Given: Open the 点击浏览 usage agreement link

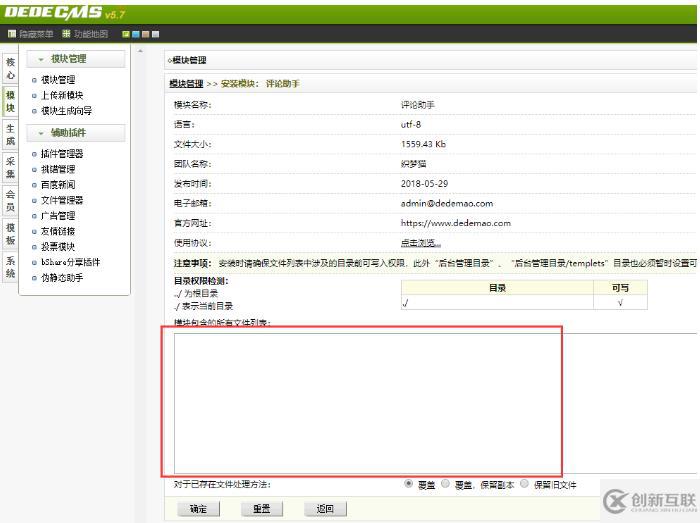Looking at the screenshot, I should tap(421, 243).
